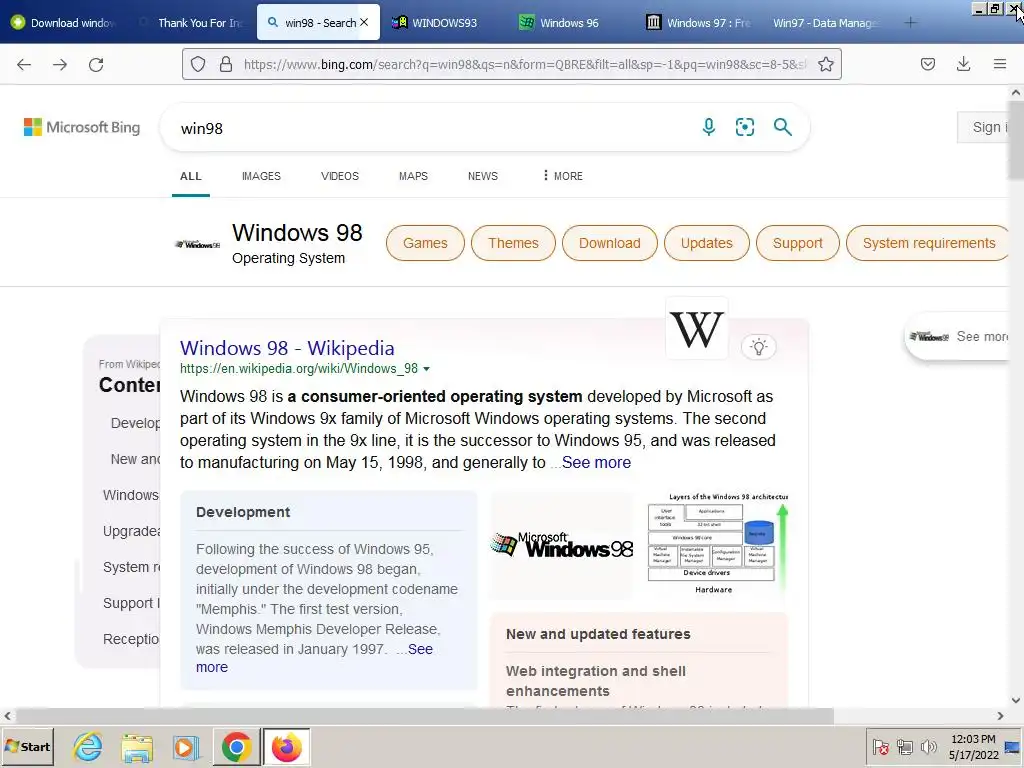
Task: Open the Windows 98 architecture diagram image
Action: point(717,544)
